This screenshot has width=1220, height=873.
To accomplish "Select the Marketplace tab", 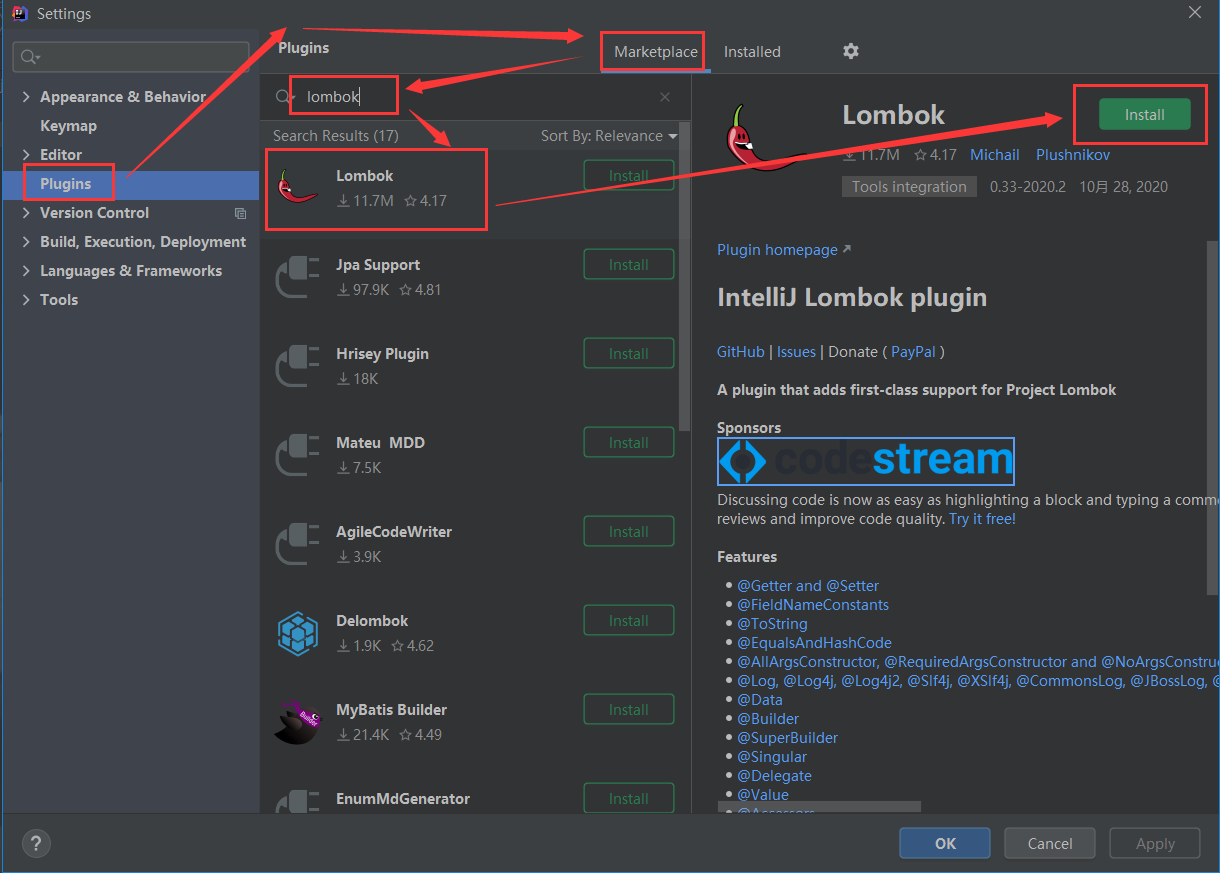I will pyautogui.click(x=652, y=51).
